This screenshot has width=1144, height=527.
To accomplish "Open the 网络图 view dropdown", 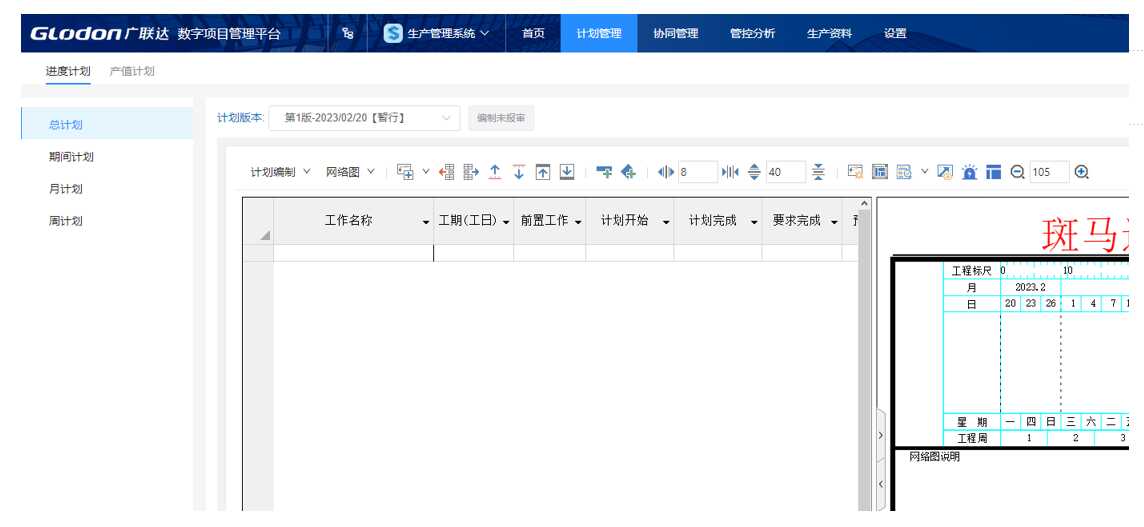I will pos(350,172).
